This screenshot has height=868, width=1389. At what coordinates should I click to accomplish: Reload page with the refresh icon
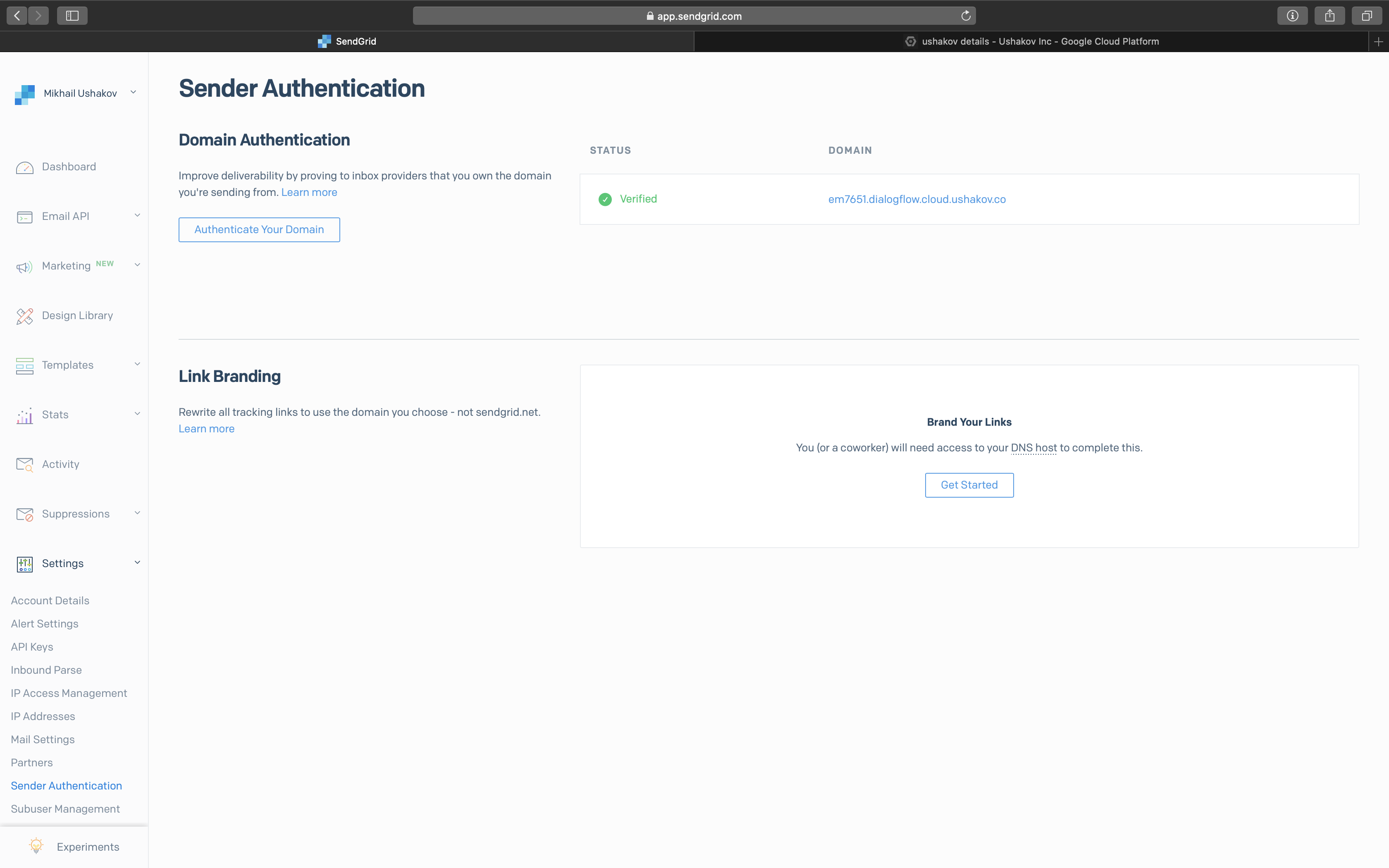[x=966, y=16]
